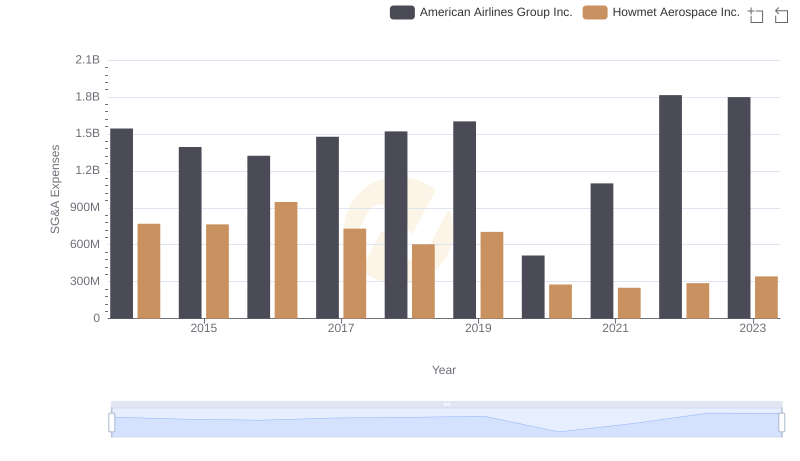800x461 pixels.
Task: Click the SG&A Expenses axis title
Action: coord(55,189)
